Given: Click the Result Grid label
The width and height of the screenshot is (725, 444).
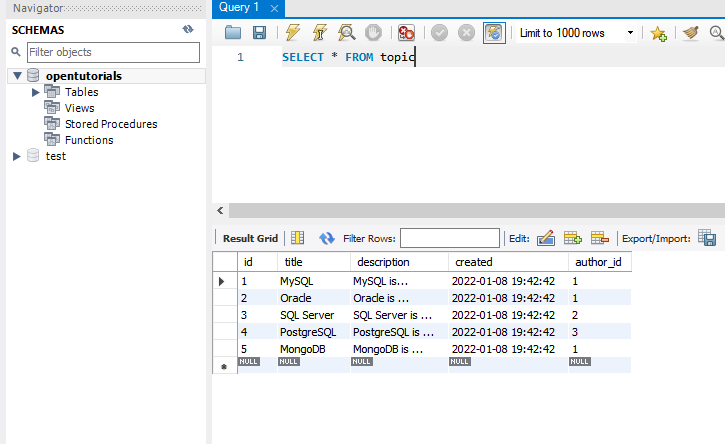Looking at the screenshot, I should tap(250, 238).
